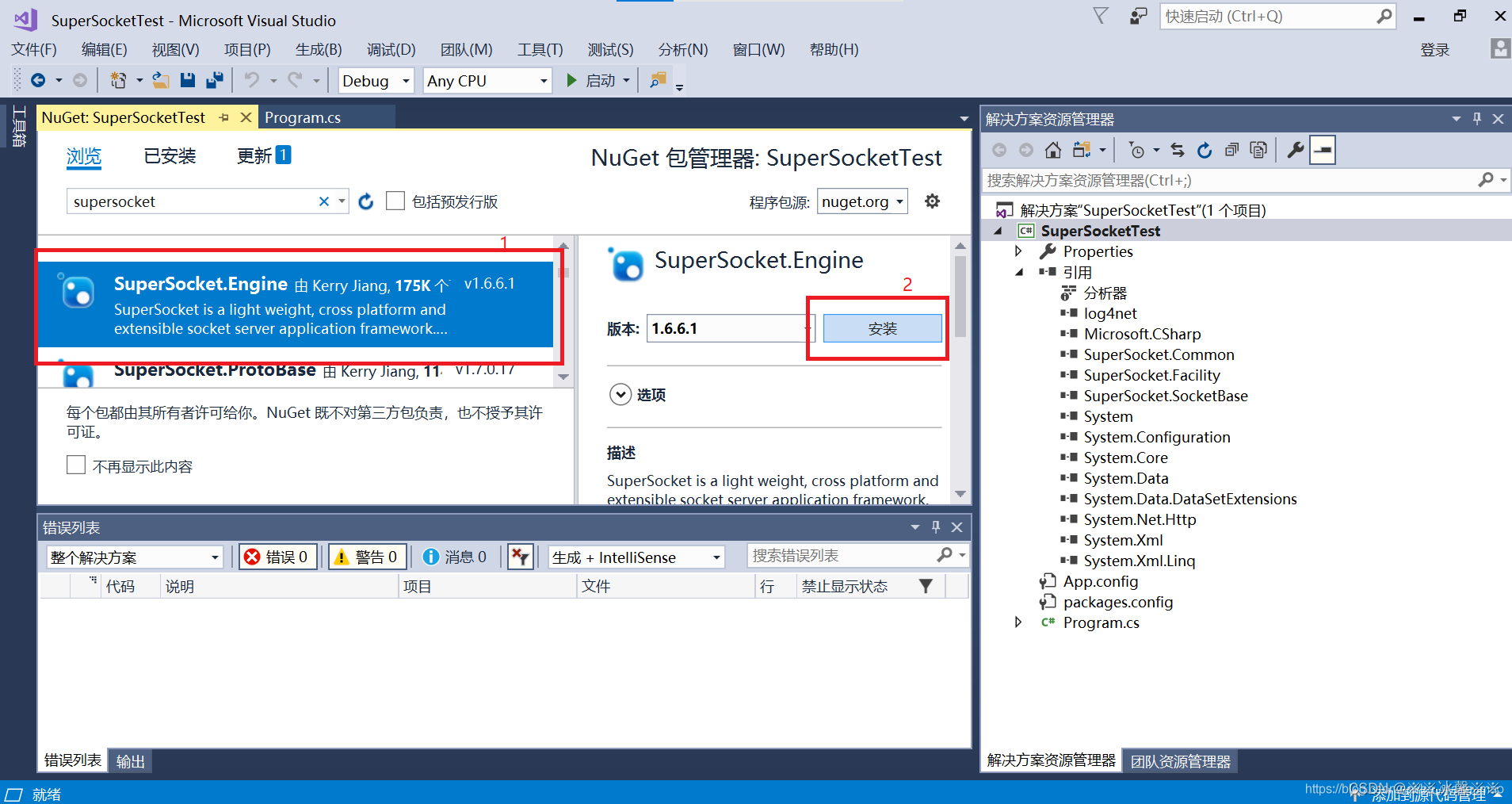The image size is (1512, 804).
Task: Collapse all nodes in Solution Explorer
Action: (1231, 149)
